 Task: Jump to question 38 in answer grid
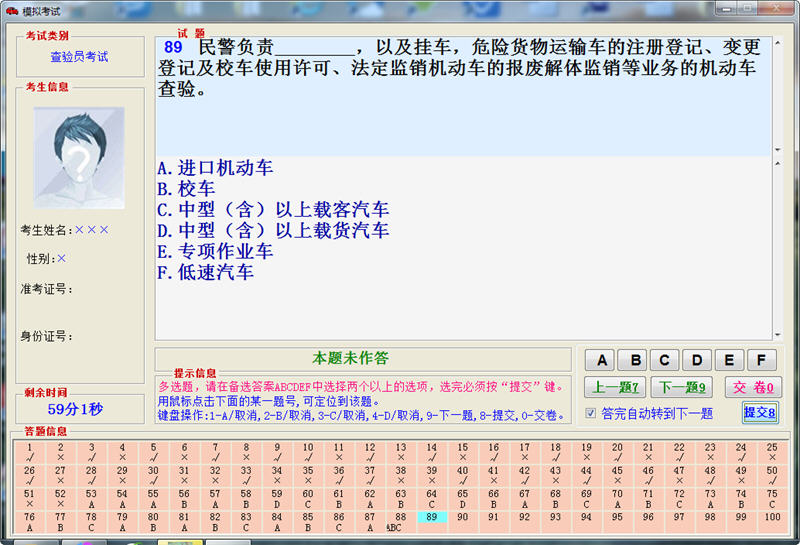[401, 475]
